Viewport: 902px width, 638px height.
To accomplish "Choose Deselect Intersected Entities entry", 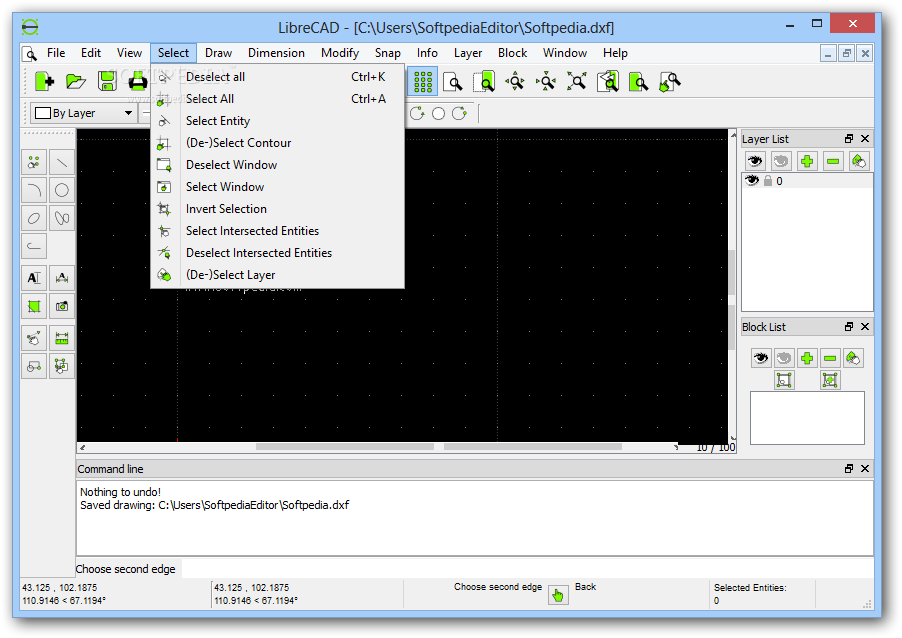I will (277, 253).
